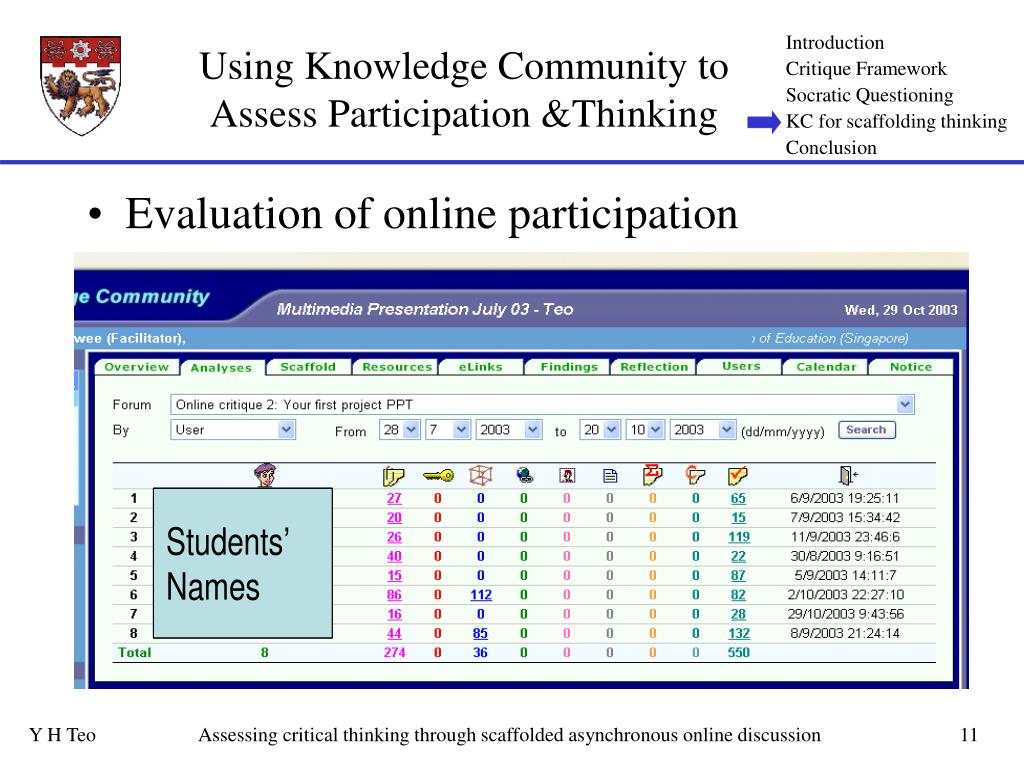Open the teal 119 link
The image size is (1024, 768).
[739, 537]
